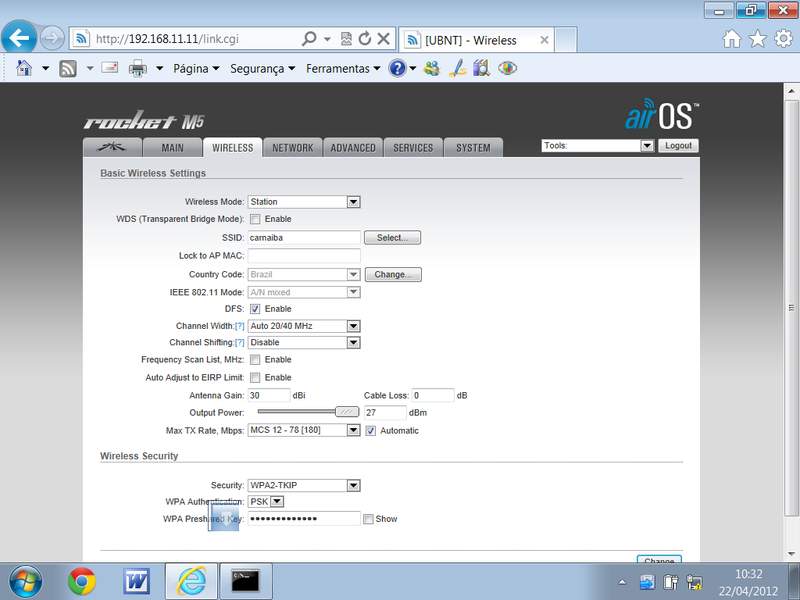This screenshot has height=600, width=800.
Task: Click the Read Mail envelope icon
Action: [x=110, y=68]
